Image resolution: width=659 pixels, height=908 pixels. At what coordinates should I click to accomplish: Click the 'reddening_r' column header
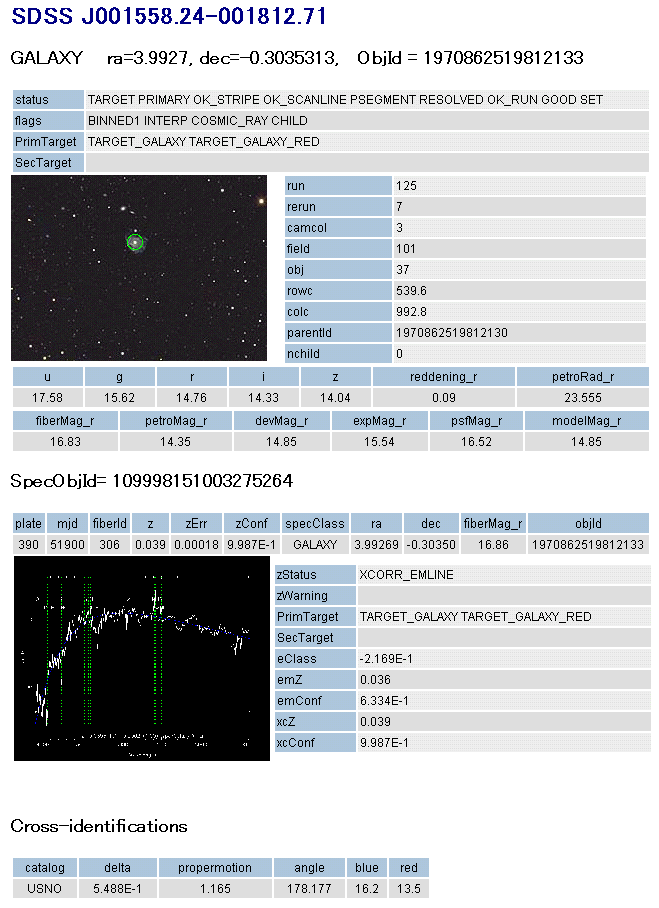click(443, 377)
